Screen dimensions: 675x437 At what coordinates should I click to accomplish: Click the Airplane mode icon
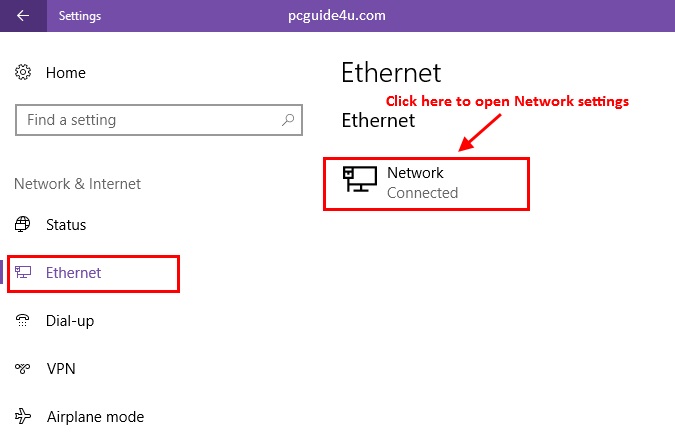pyautogui.click(x=24, y=417)
